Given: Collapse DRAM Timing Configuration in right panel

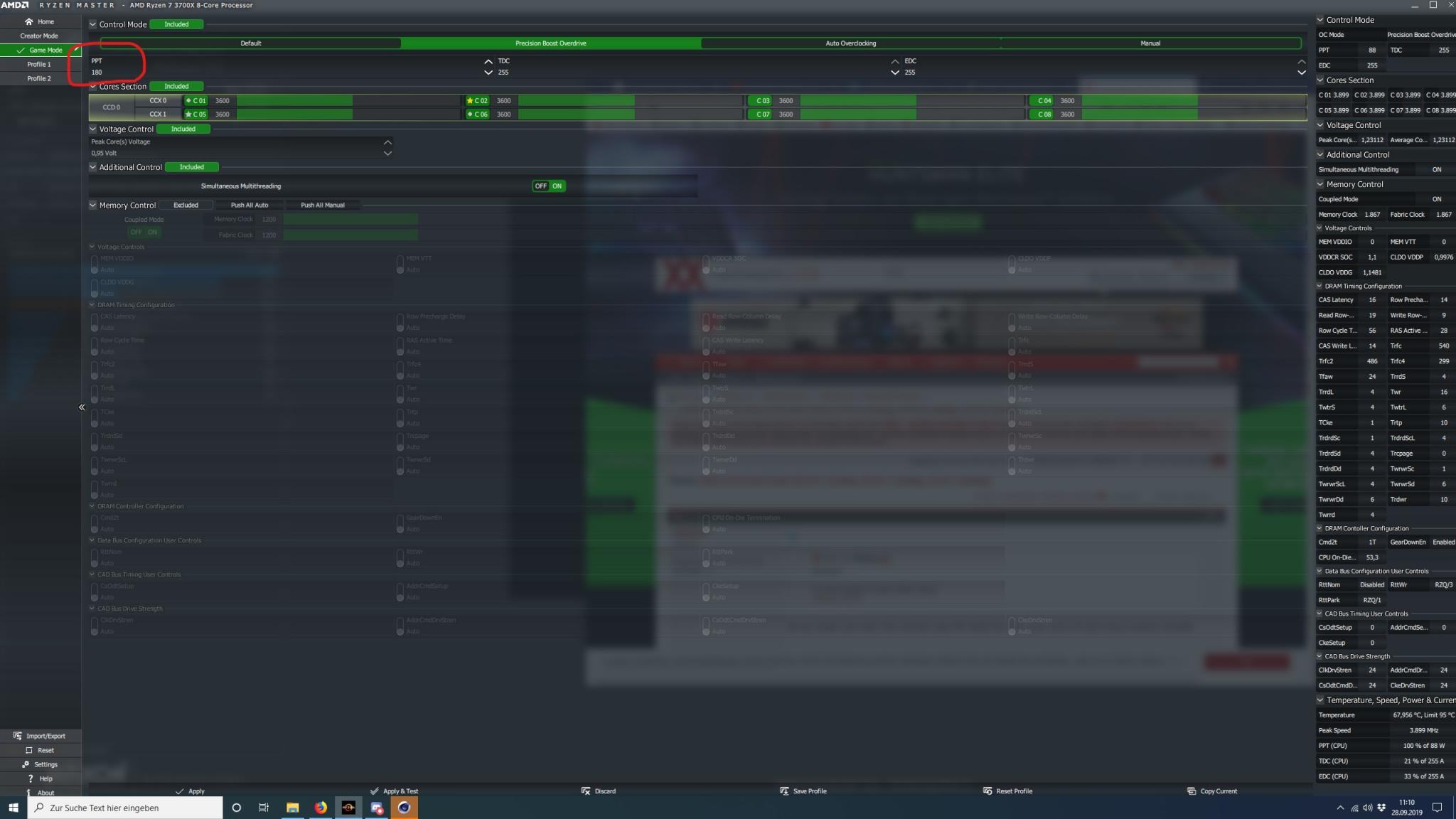Looking at the screenshot, I should point(1320,286).
